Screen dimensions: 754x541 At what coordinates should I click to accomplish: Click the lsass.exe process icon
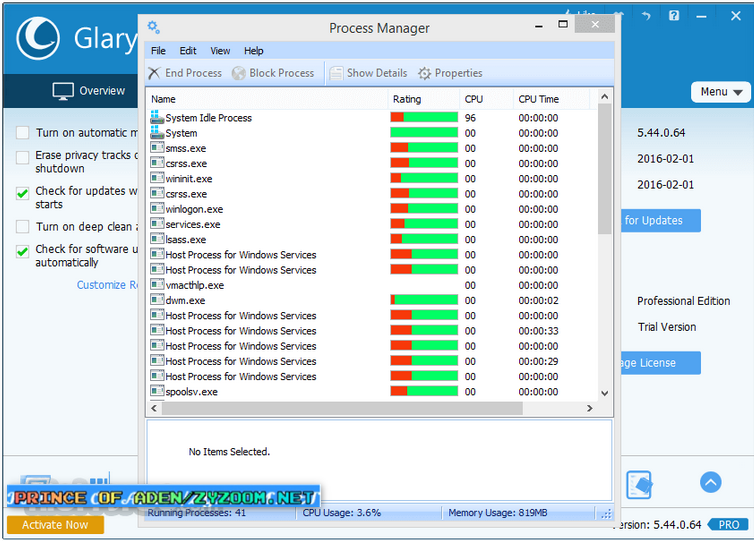click(157, 239)
